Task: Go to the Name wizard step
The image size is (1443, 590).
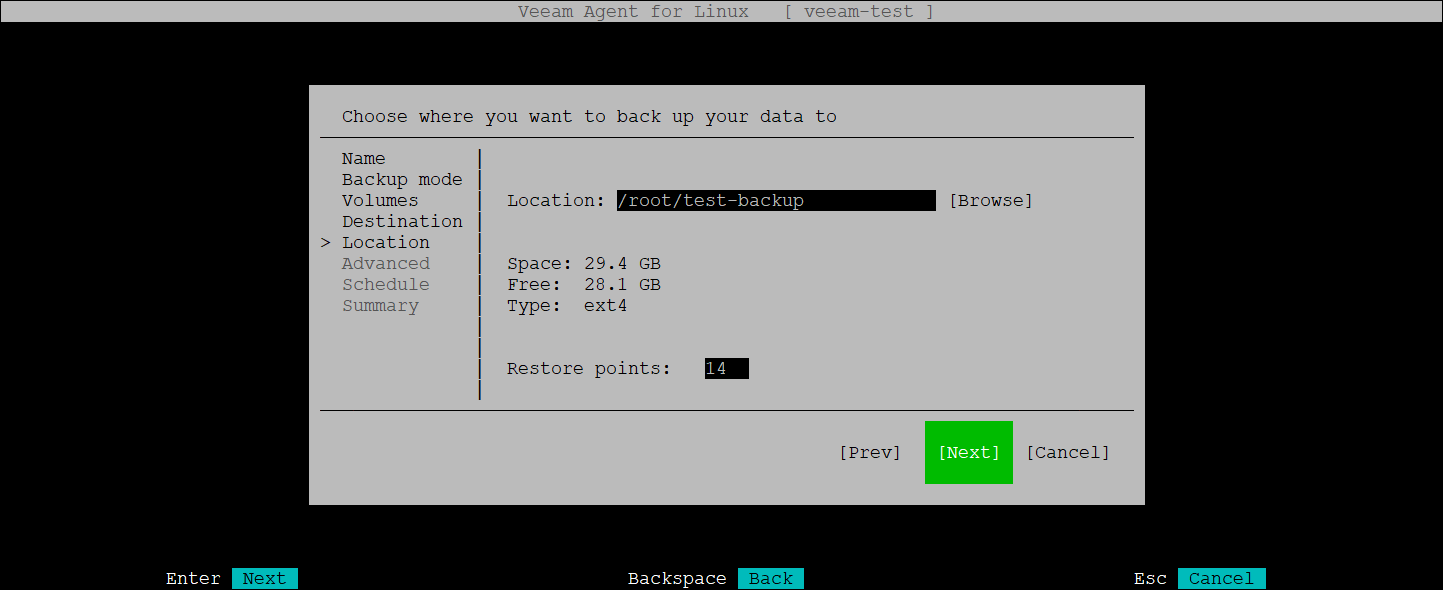Action: [363, 158]
